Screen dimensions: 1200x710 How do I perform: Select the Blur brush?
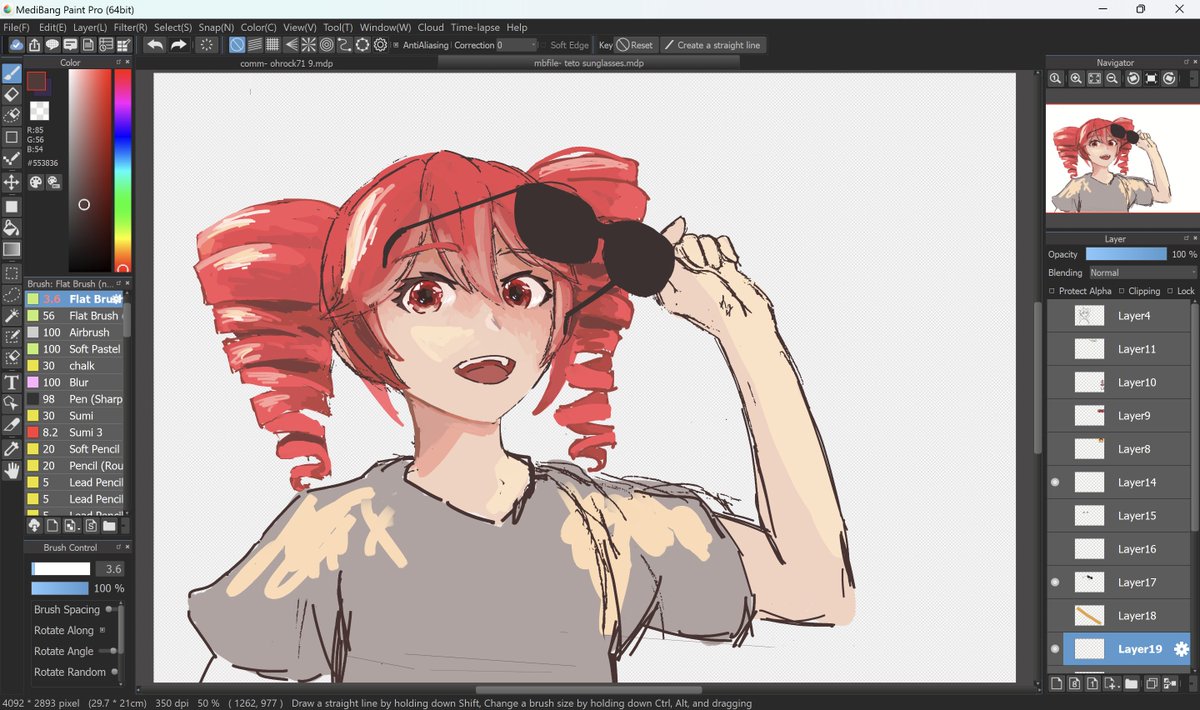[x=75, y=382]
